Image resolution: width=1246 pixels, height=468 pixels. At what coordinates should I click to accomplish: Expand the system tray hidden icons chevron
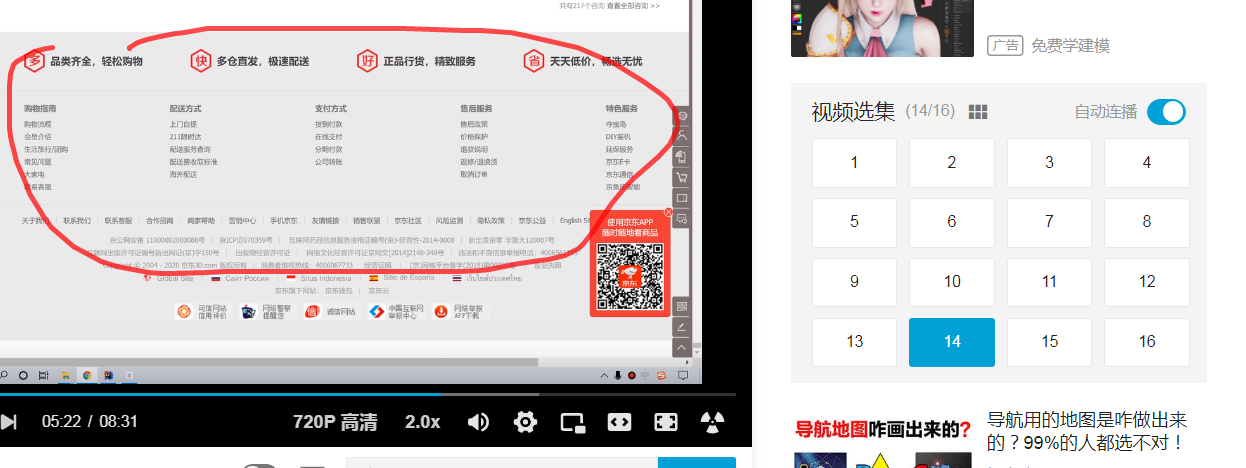tap(605, 375)
